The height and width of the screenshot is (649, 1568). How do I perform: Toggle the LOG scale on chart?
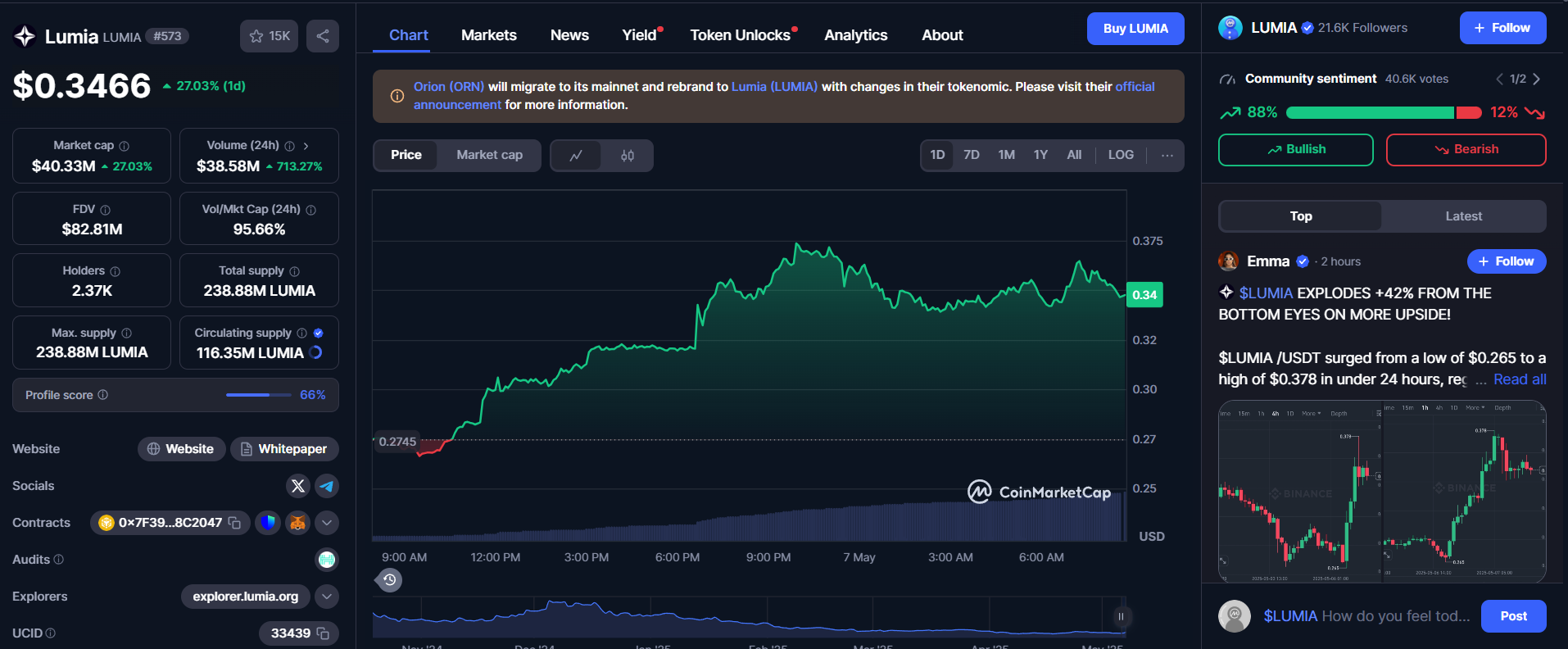(1121, 155)
